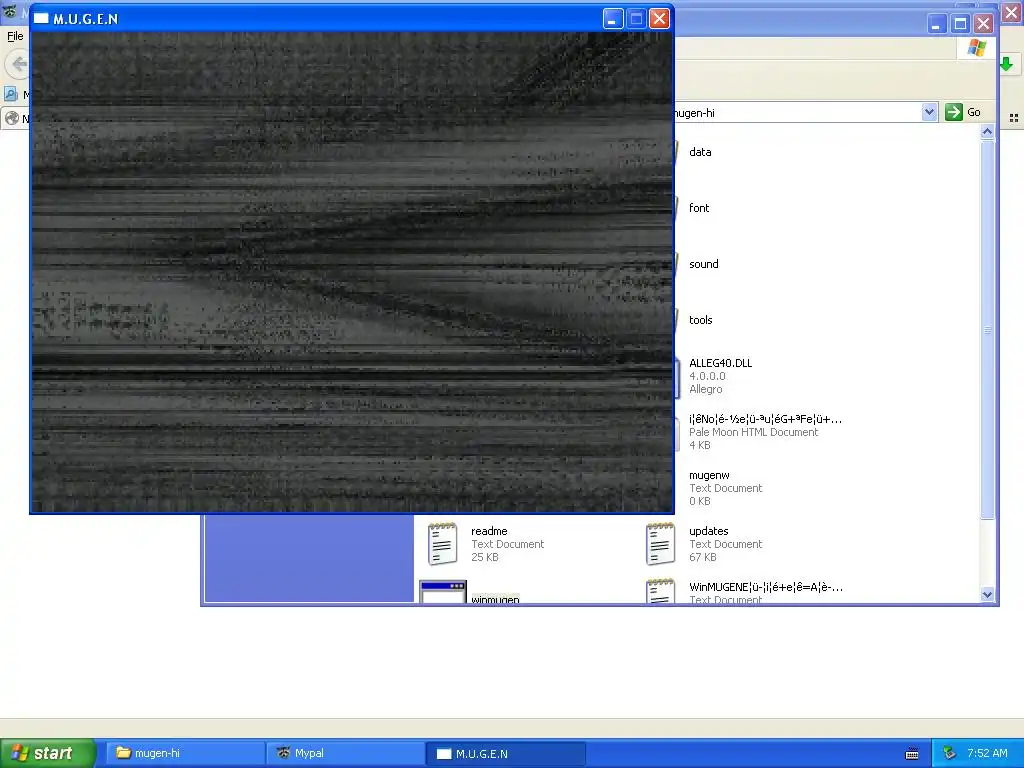Click the globe icon on the Mypal tab

click(11, 118)
